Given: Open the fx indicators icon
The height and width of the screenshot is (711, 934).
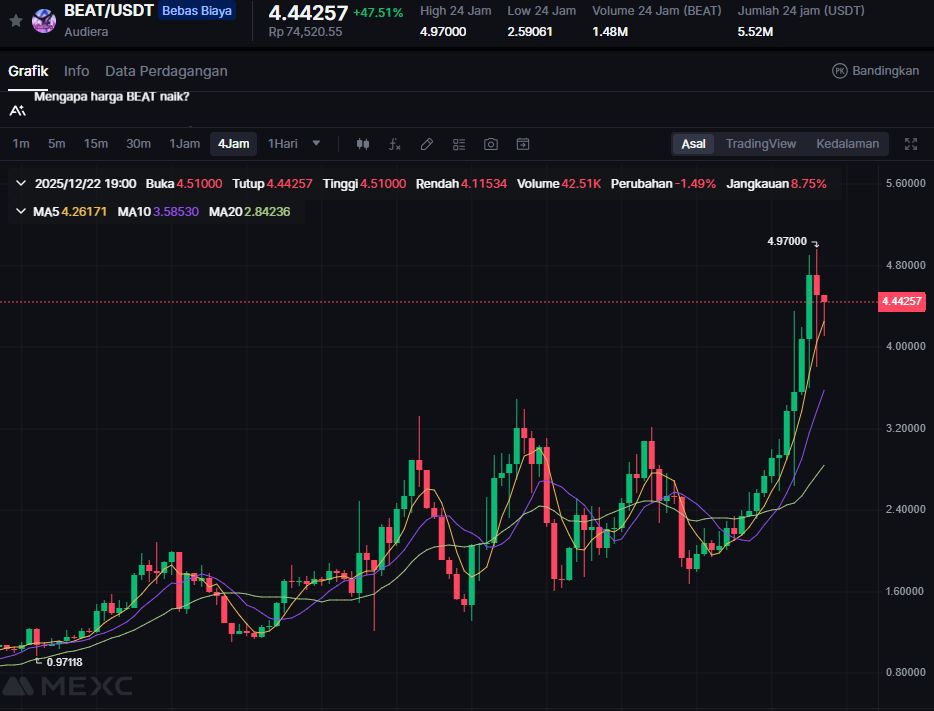Looking at the screenshot, I should tap(395, 144).
